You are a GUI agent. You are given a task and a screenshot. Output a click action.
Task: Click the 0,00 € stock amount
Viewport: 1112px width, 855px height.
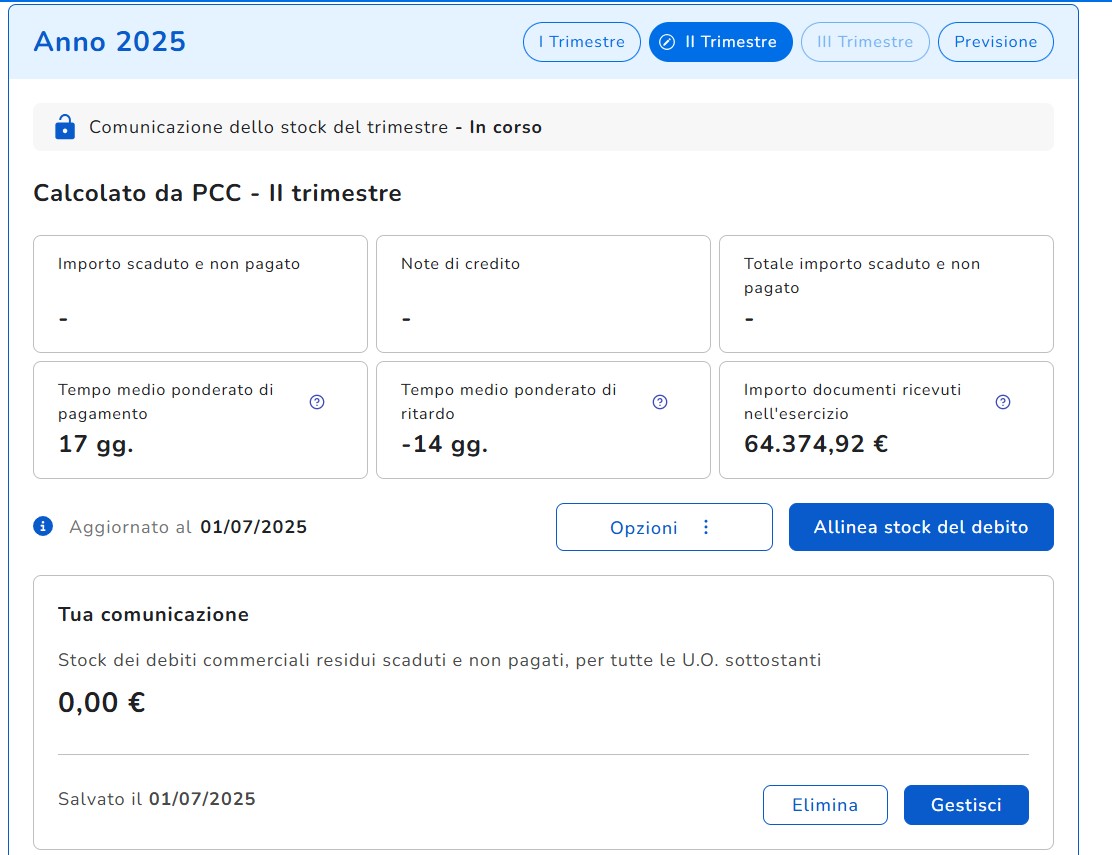(102, 703)
